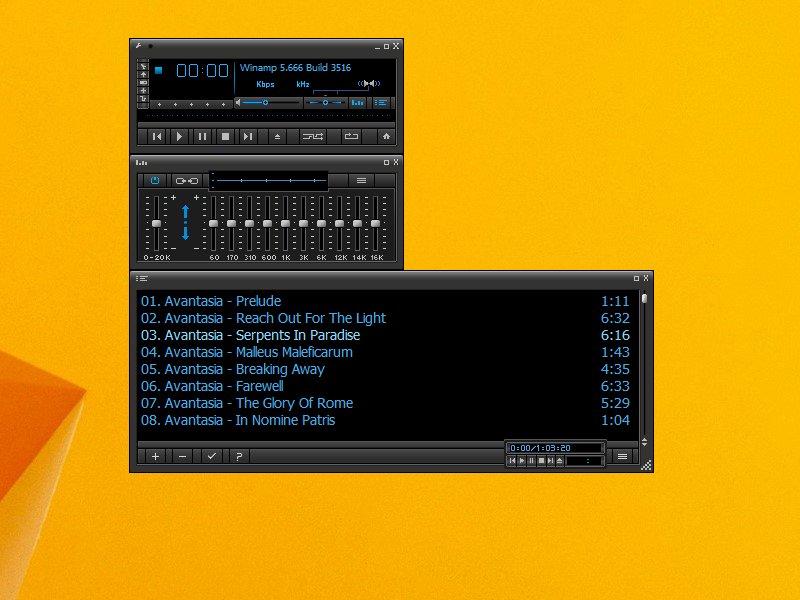The image size is (800, 600).
Task: Open the equalizer presets hamburger menu
Action: point(360,181)
